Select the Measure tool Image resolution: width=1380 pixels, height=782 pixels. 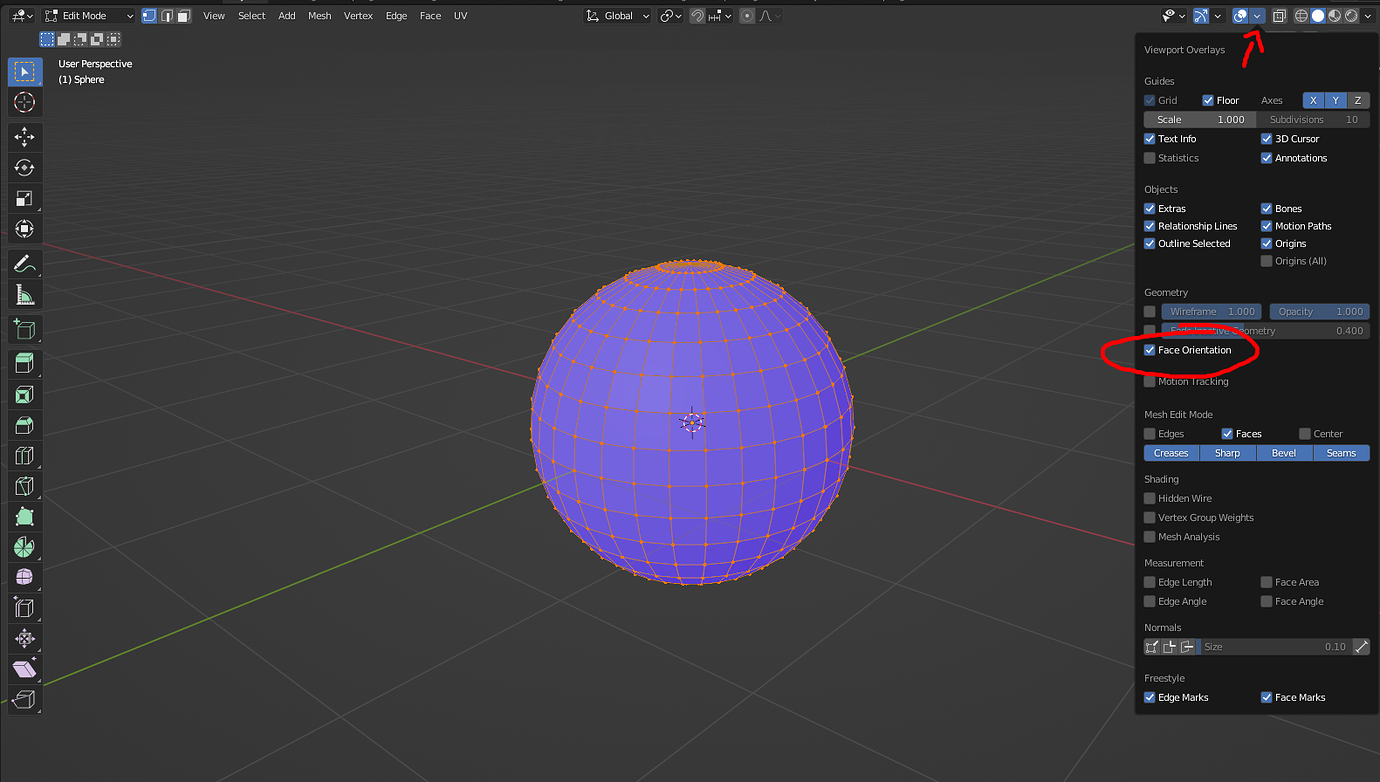(x=24, y=294)
